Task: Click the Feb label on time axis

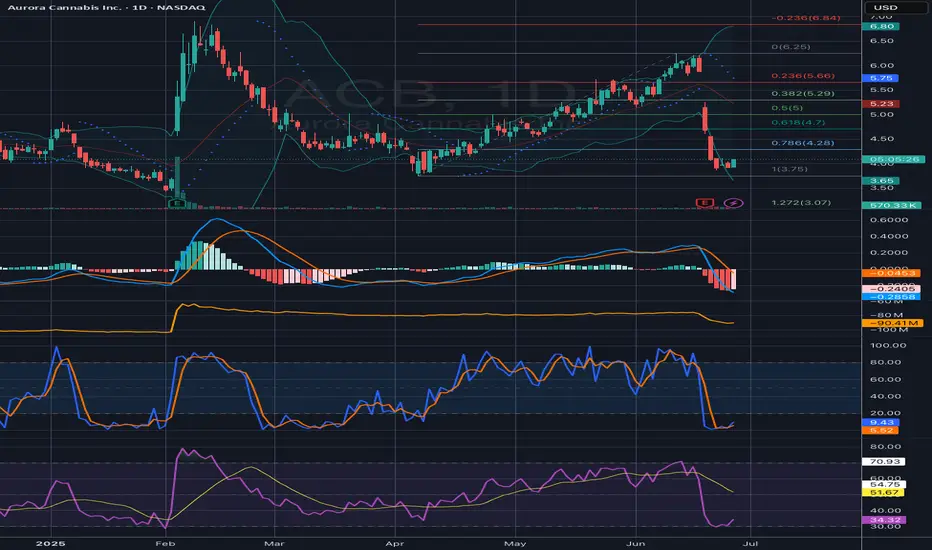Action: point(165,544)
